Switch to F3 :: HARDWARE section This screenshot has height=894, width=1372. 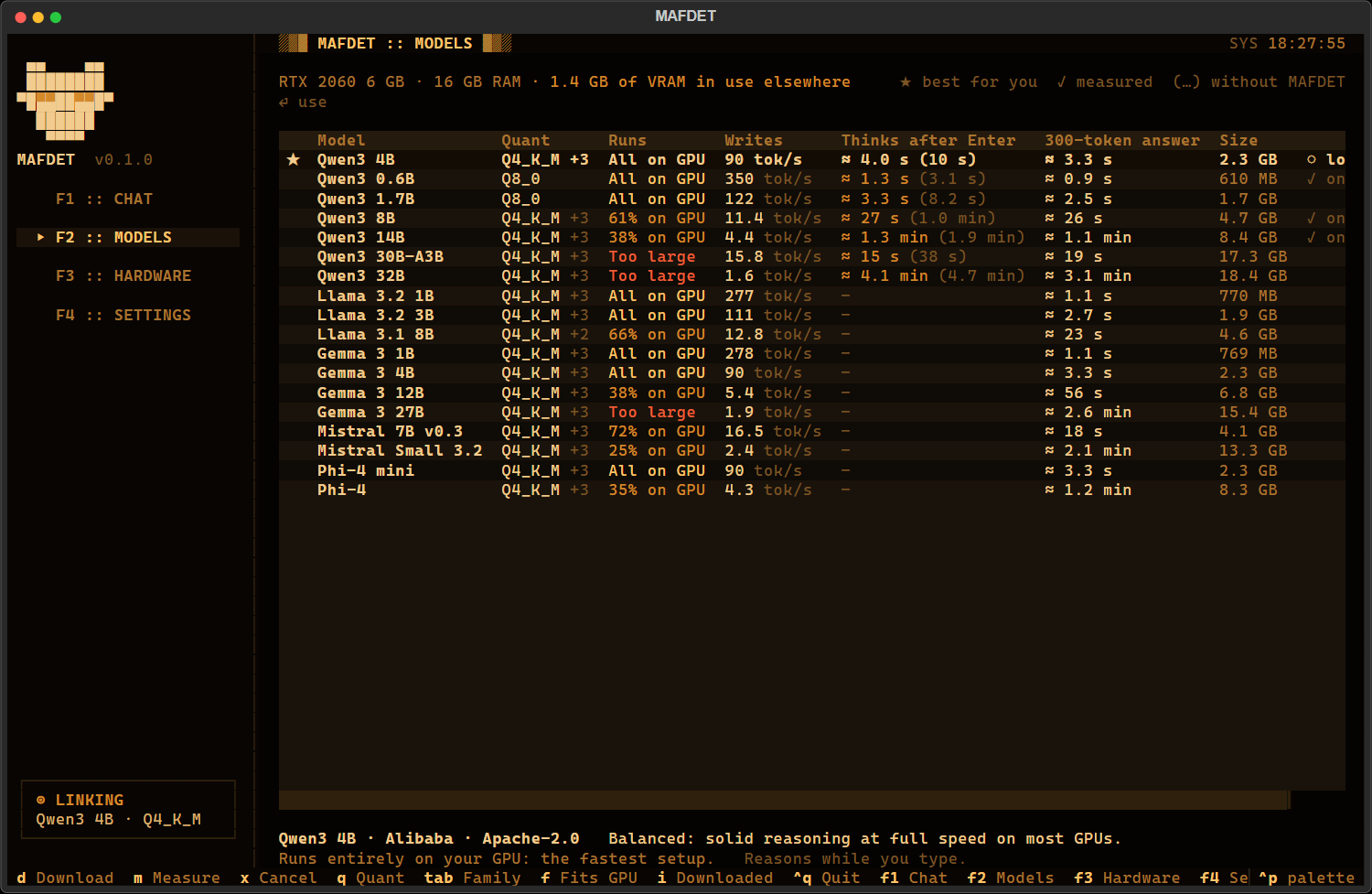pyautogui.click(x=123, y=275)
